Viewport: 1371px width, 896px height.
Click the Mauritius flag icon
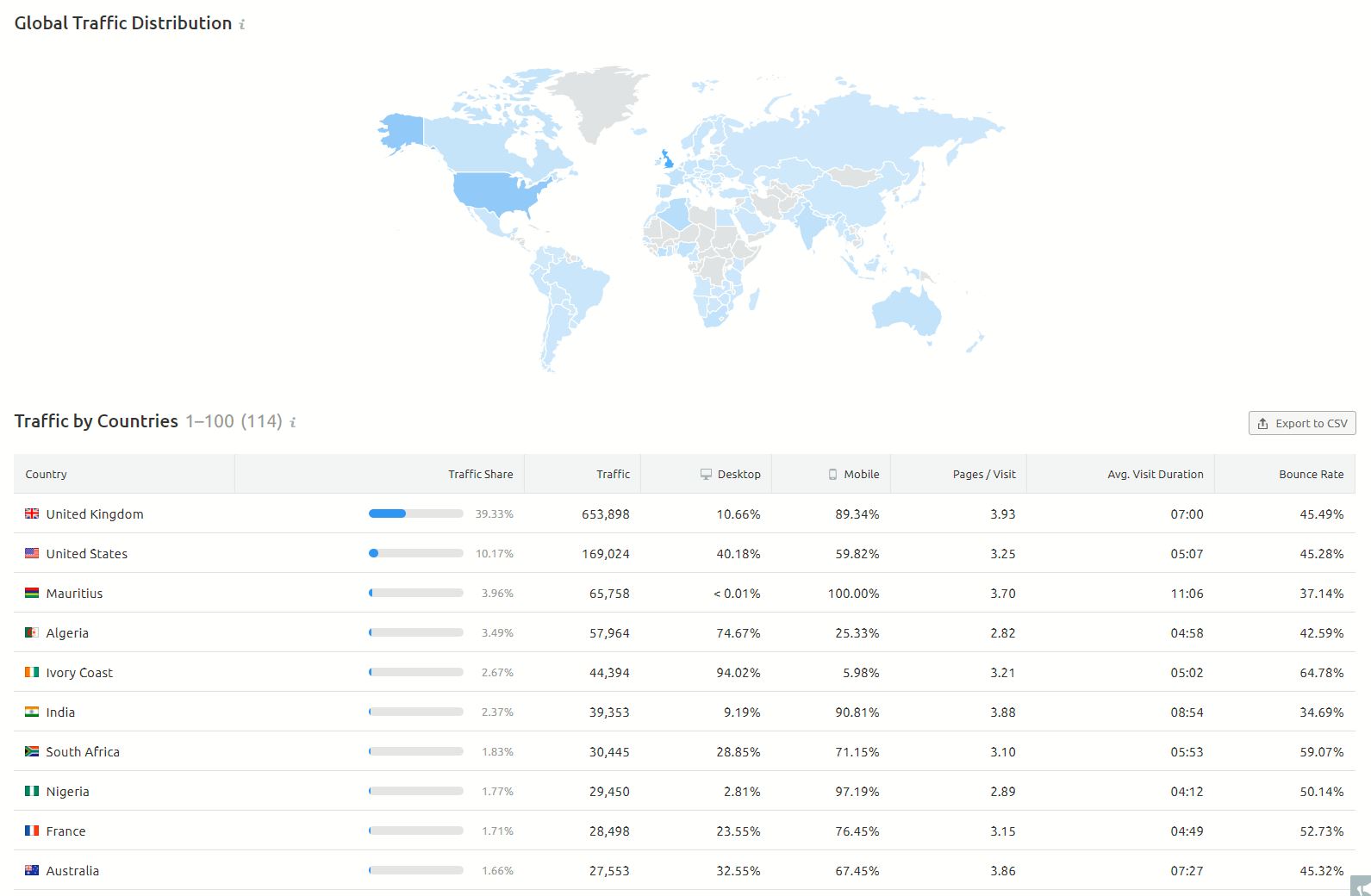coord(32,593)
